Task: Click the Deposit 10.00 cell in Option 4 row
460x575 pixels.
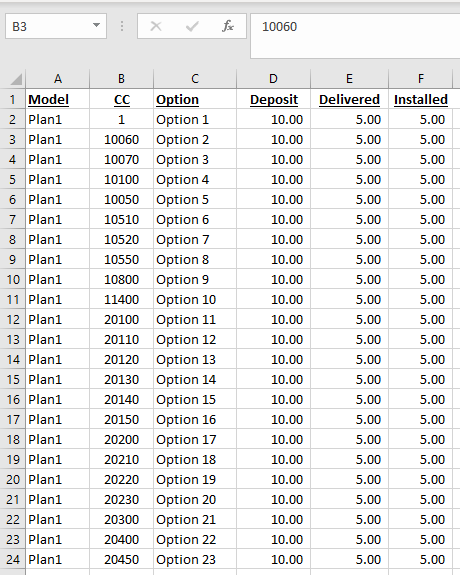Action: click(x=273, y=179)
